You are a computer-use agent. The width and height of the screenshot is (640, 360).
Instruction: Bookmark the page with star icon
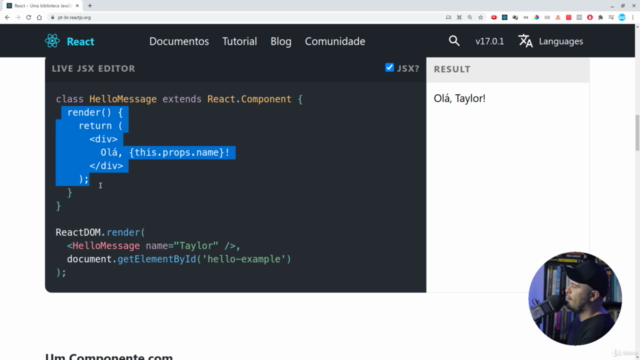click(x=480, y=17)
